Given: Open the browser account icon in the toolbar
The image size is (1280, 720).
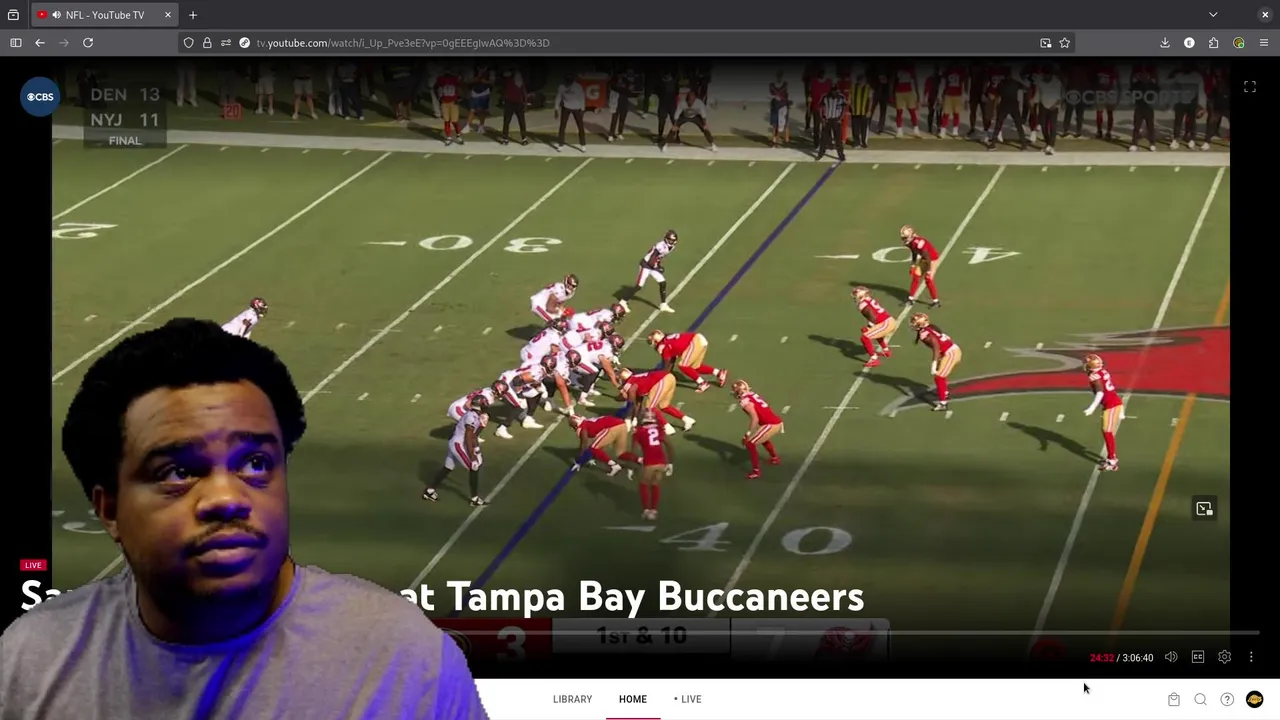Looking at the screenshot, I should 1189,43.
